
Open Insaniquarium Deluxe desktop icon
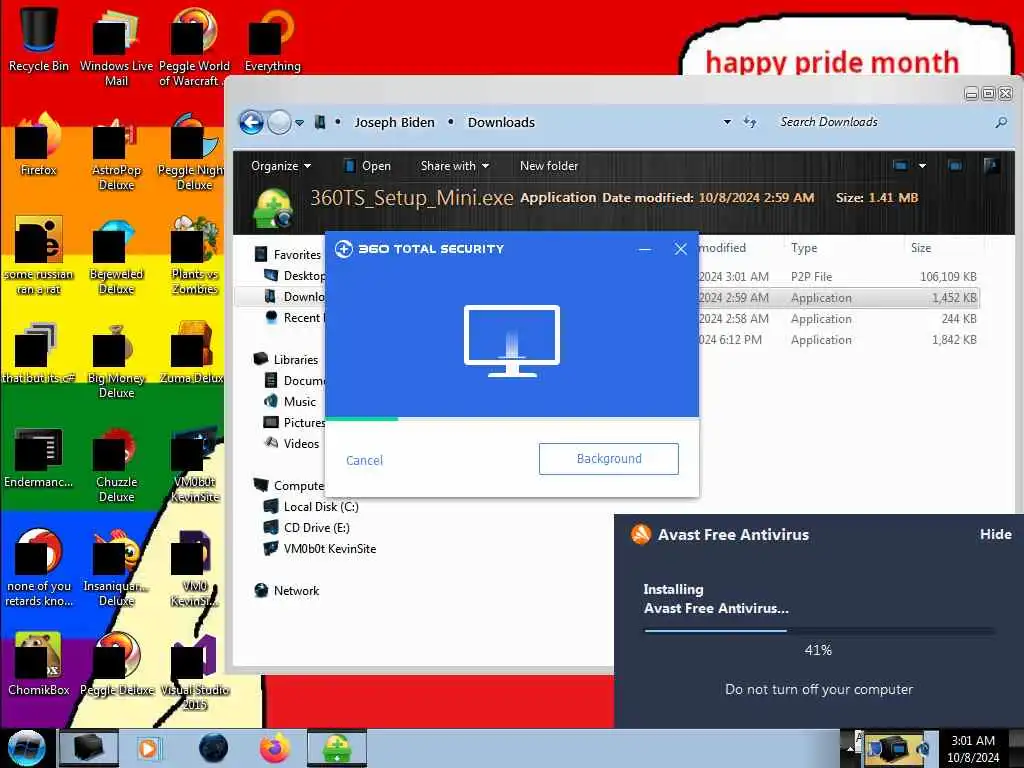pos(116,567)
